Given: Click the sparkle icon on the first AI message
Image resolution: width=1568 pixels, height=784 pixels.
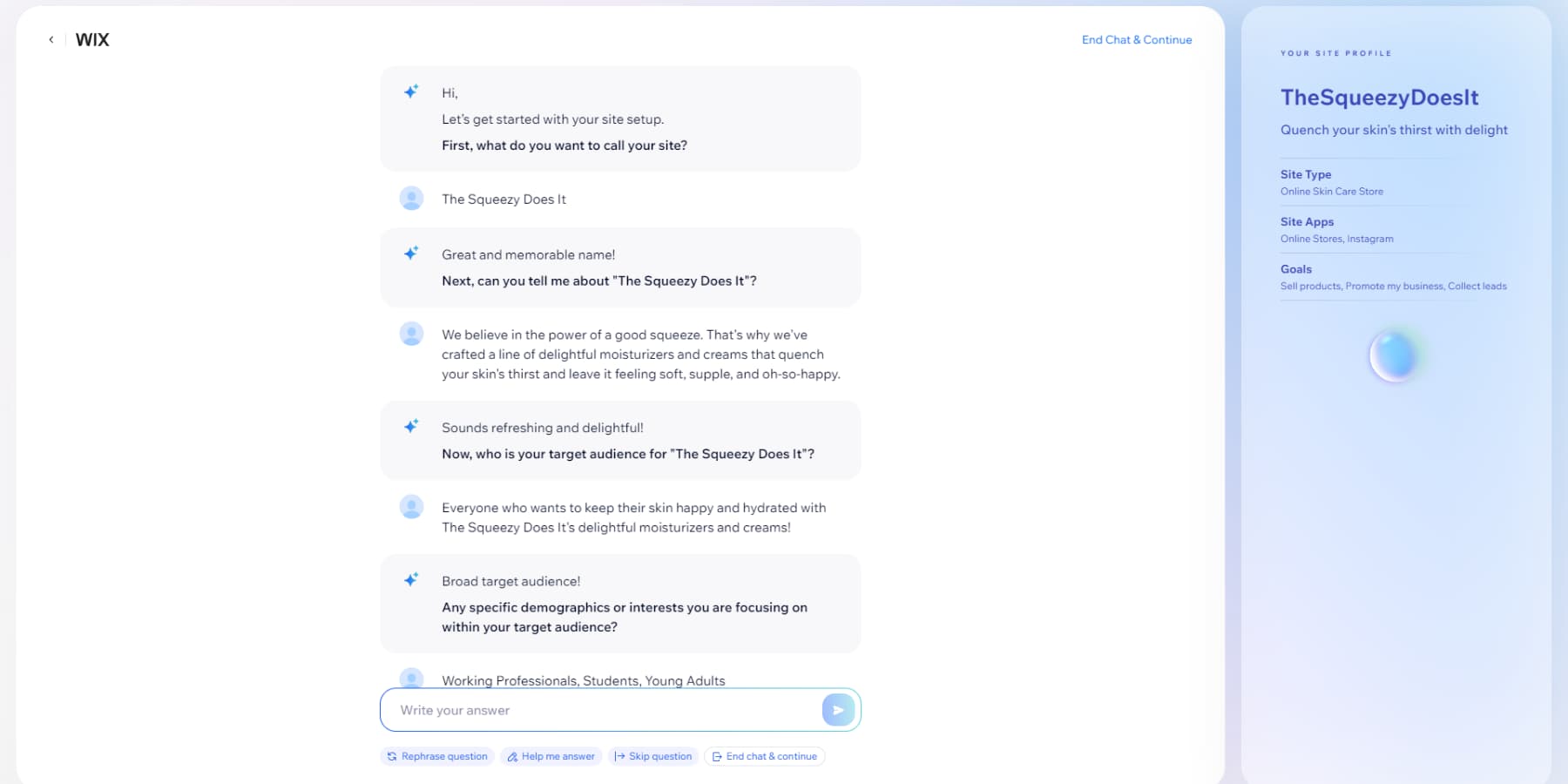Looking at the screenshot, I should coord(411,91).
